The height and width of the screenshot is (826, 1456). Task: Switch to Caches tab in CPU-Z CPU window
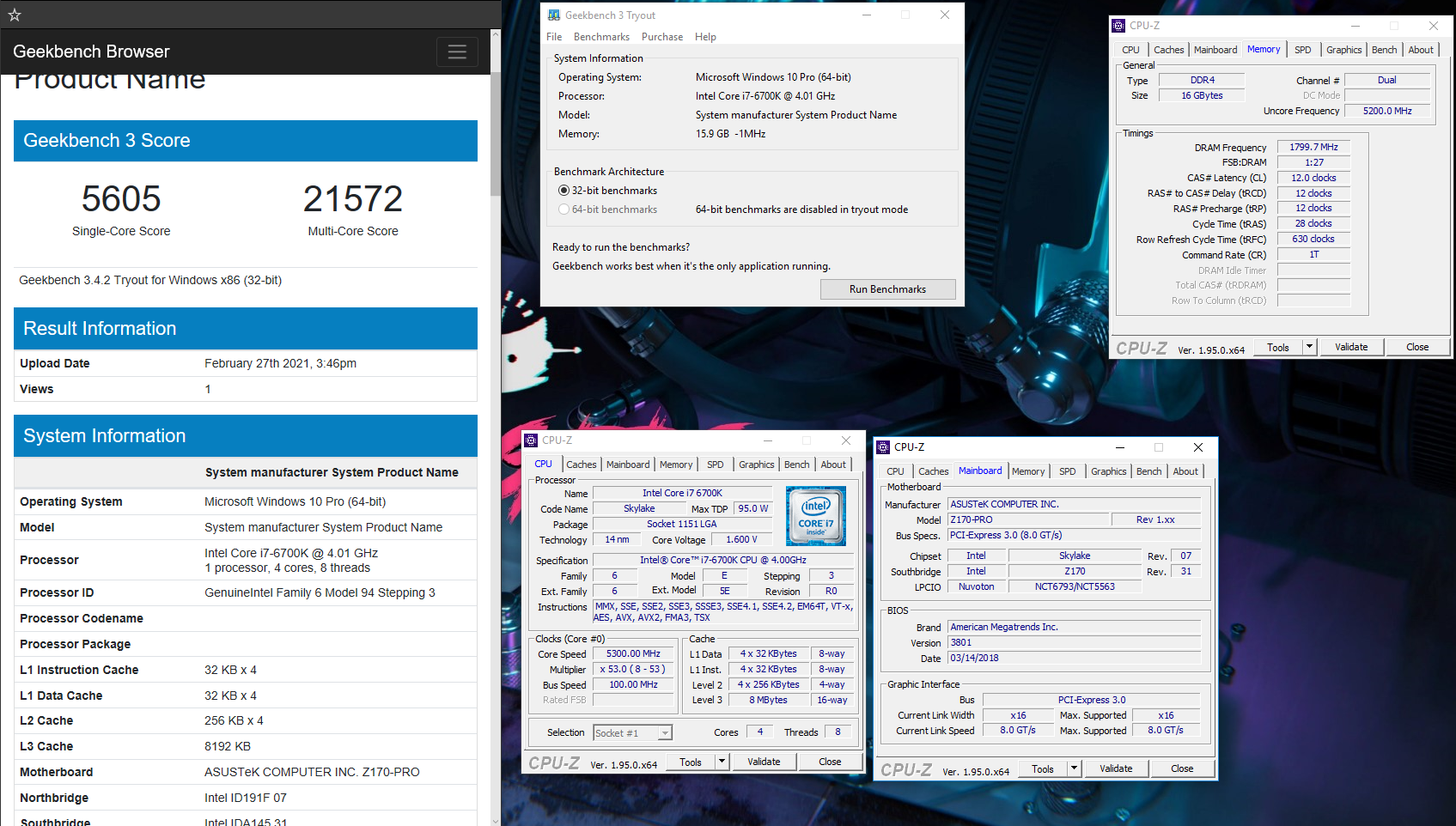click(x=582, y=465)
